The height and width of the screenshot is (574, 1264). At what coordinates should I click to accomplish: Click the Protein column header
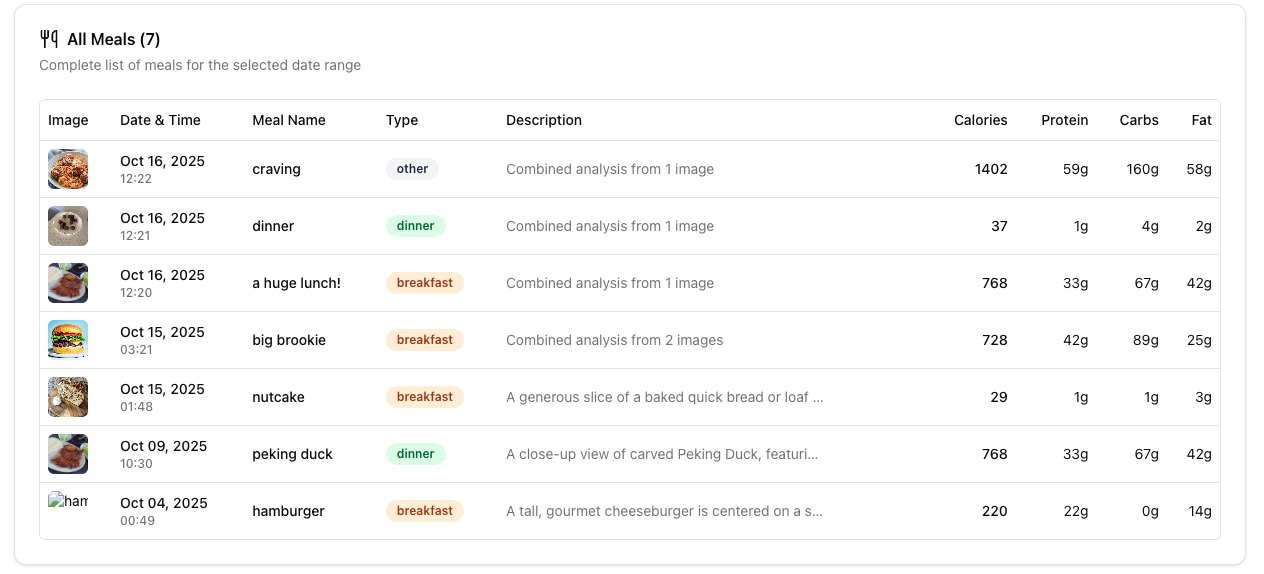pos(1064,120)
